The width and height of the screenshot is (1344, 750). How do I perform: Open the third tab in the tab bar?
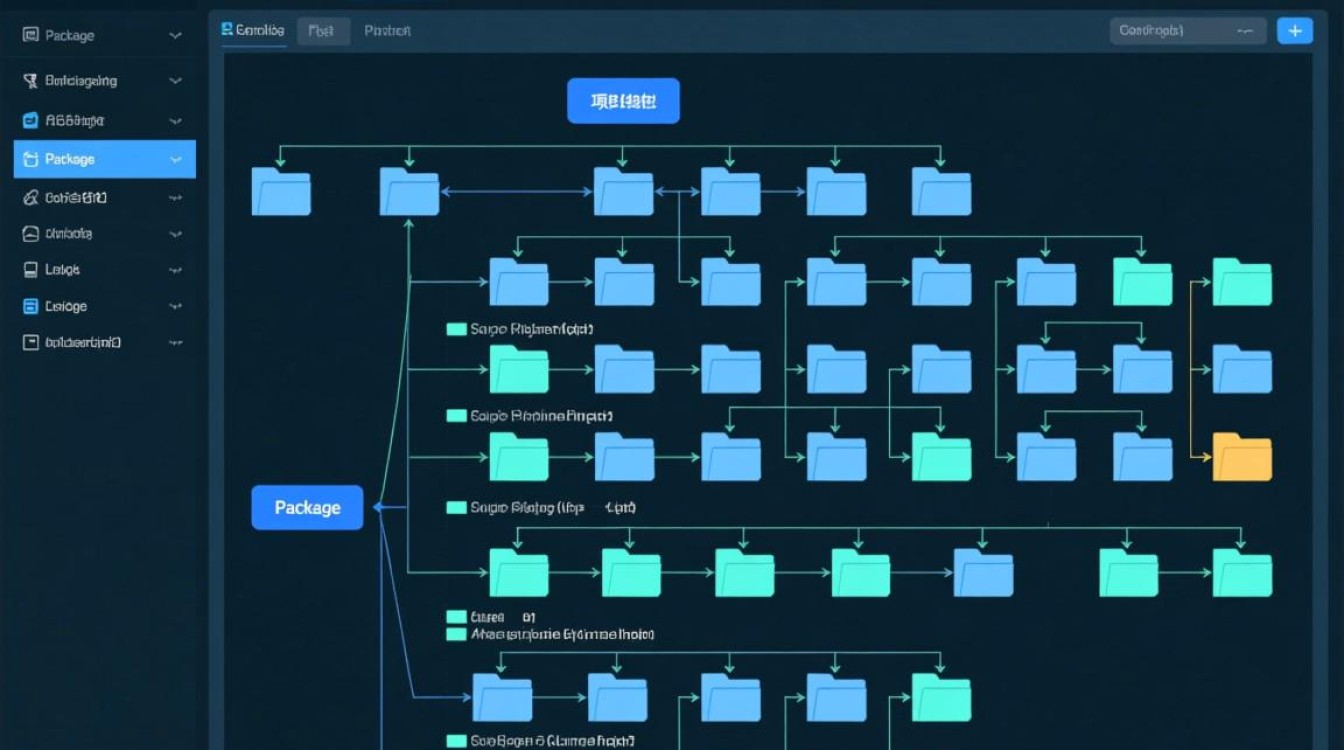pyautogui.click(x=387, y=31)
